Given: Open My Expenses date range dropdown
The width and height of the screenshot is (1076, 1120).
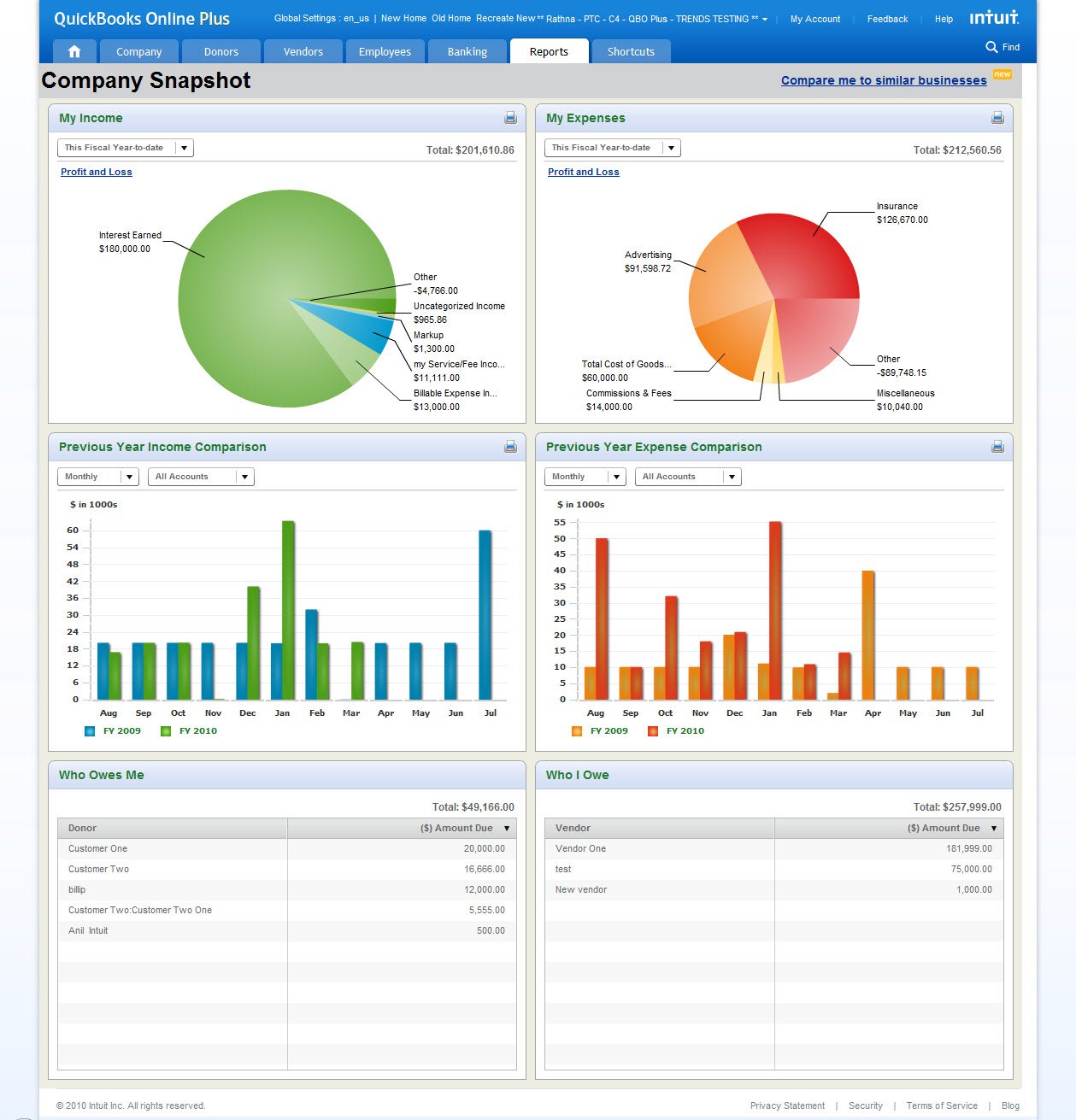Looking at the screenshot, I should coord(671,148).
